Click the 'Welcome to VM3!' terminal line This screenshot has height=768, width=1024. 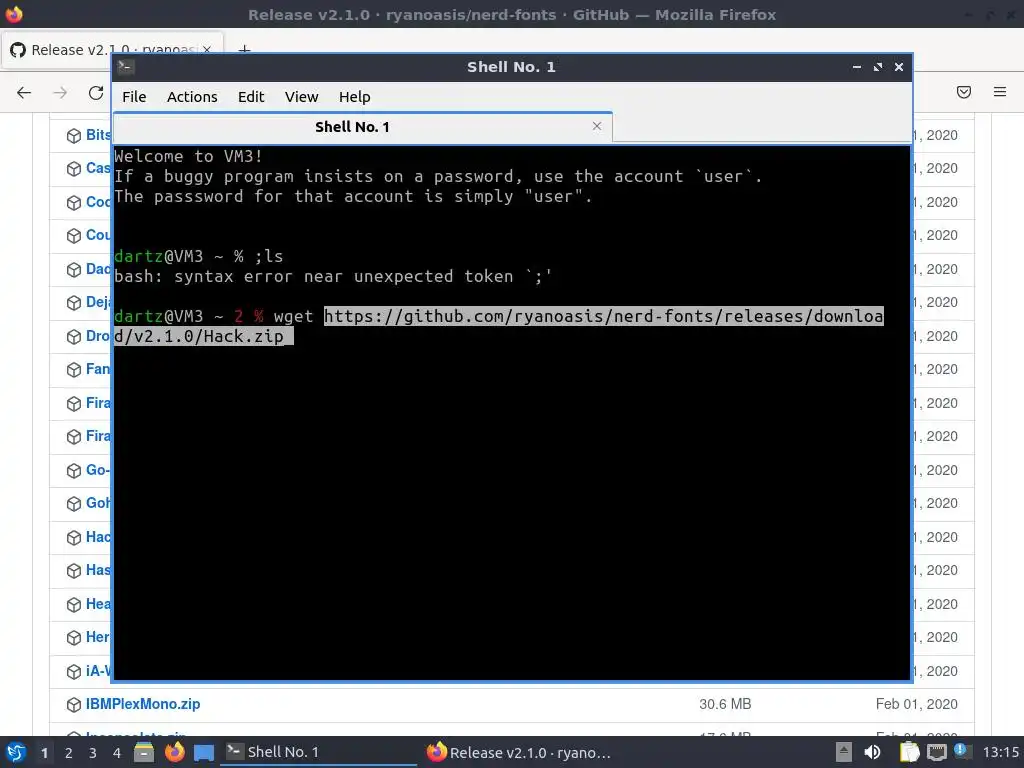pos(188,156)
